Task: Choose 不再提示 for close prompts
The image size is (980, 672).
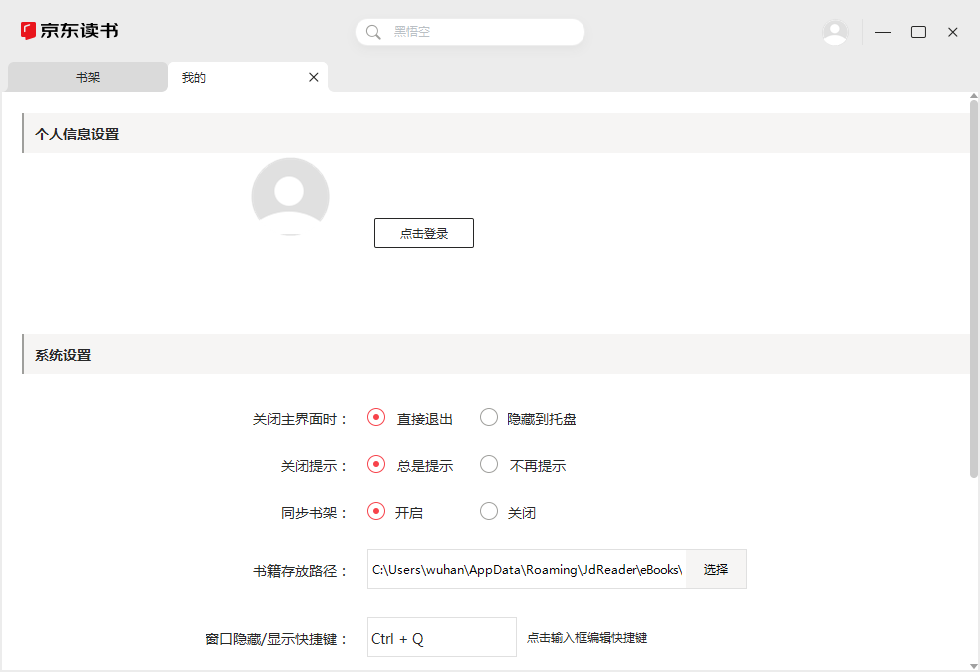Action: pyautogui.click(x=488, y=464)
